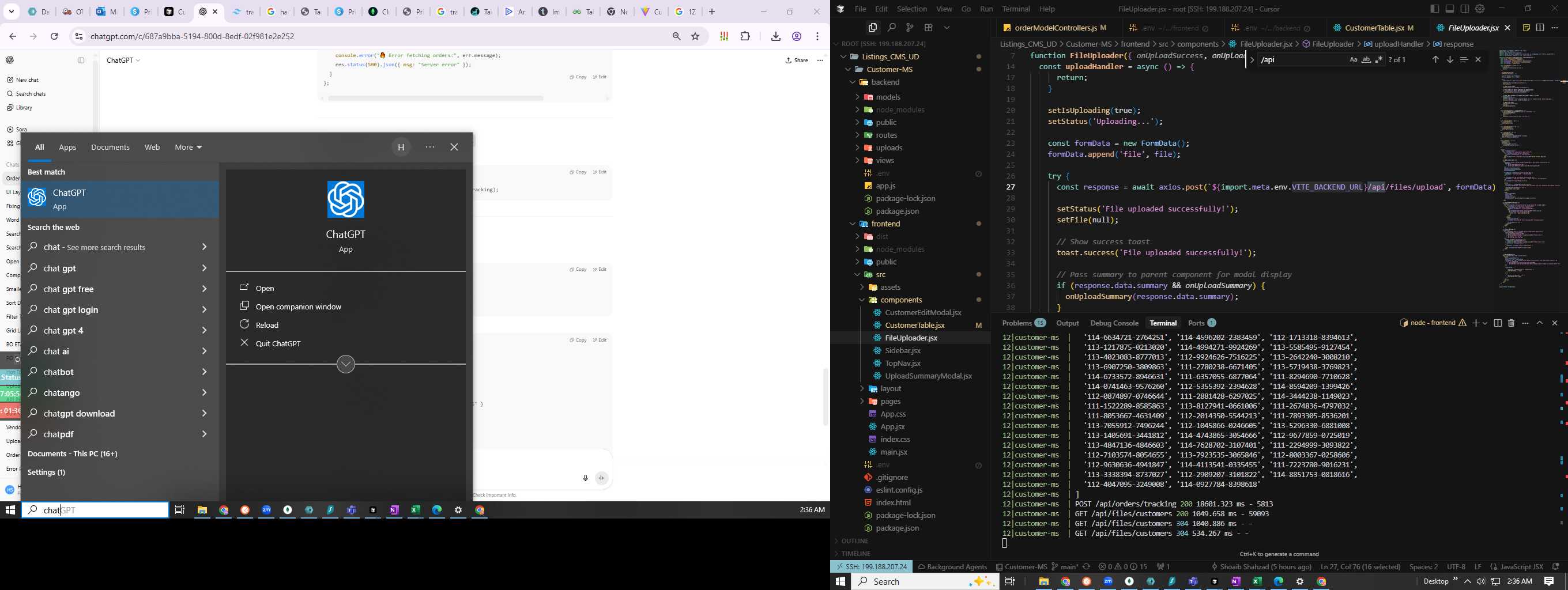Select the Apps filter in Windows search
The width and height of the screenshot is (1568, 590).
click(x=67, y=147)
